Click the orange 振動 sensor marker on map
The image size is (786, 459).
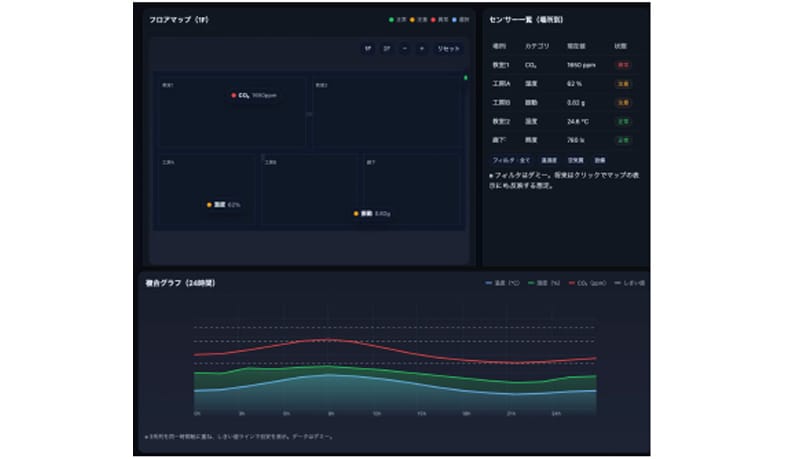pos(355,213)
